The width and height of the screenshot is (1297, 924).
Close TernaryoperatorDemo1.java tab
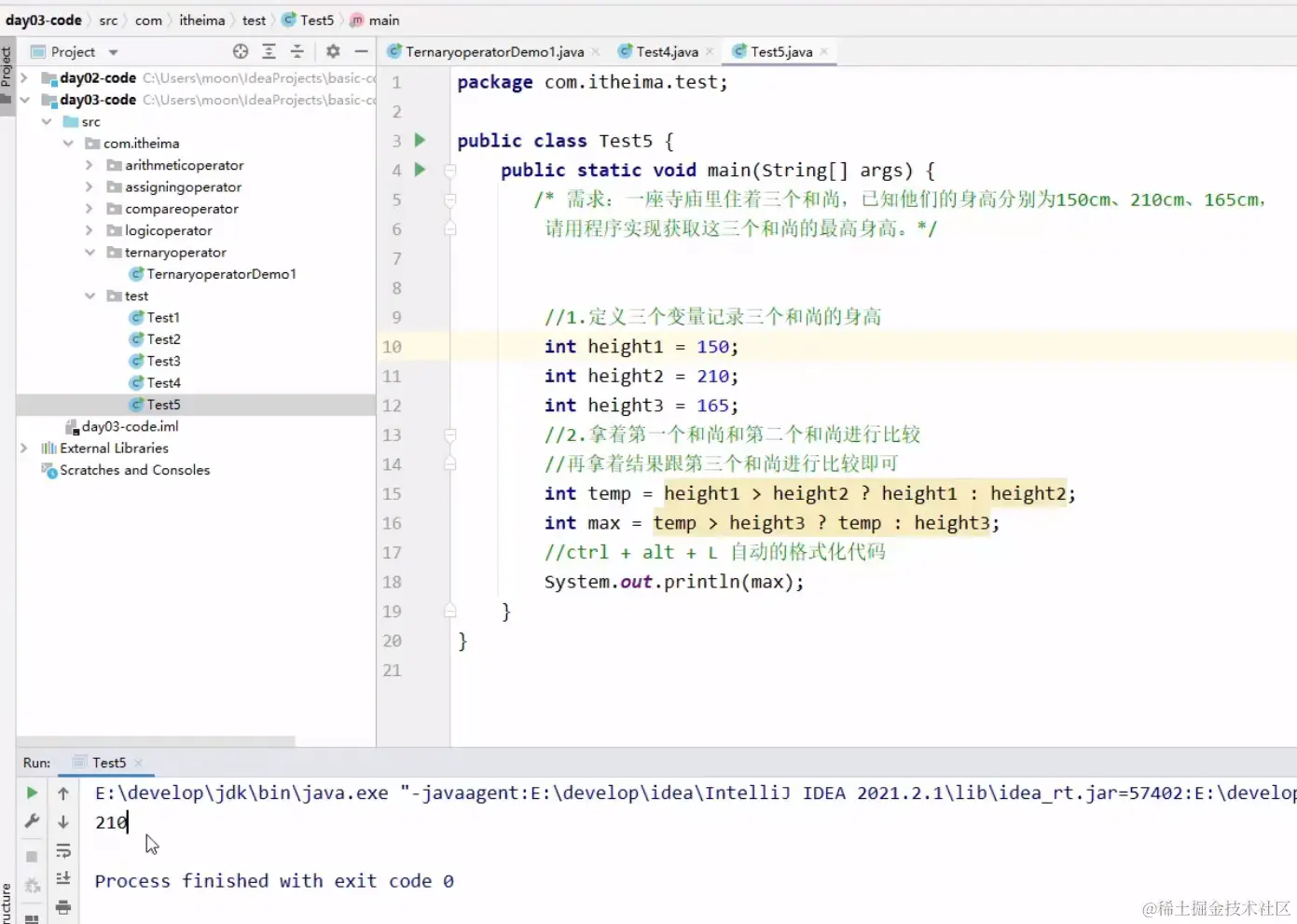(596, 52)
